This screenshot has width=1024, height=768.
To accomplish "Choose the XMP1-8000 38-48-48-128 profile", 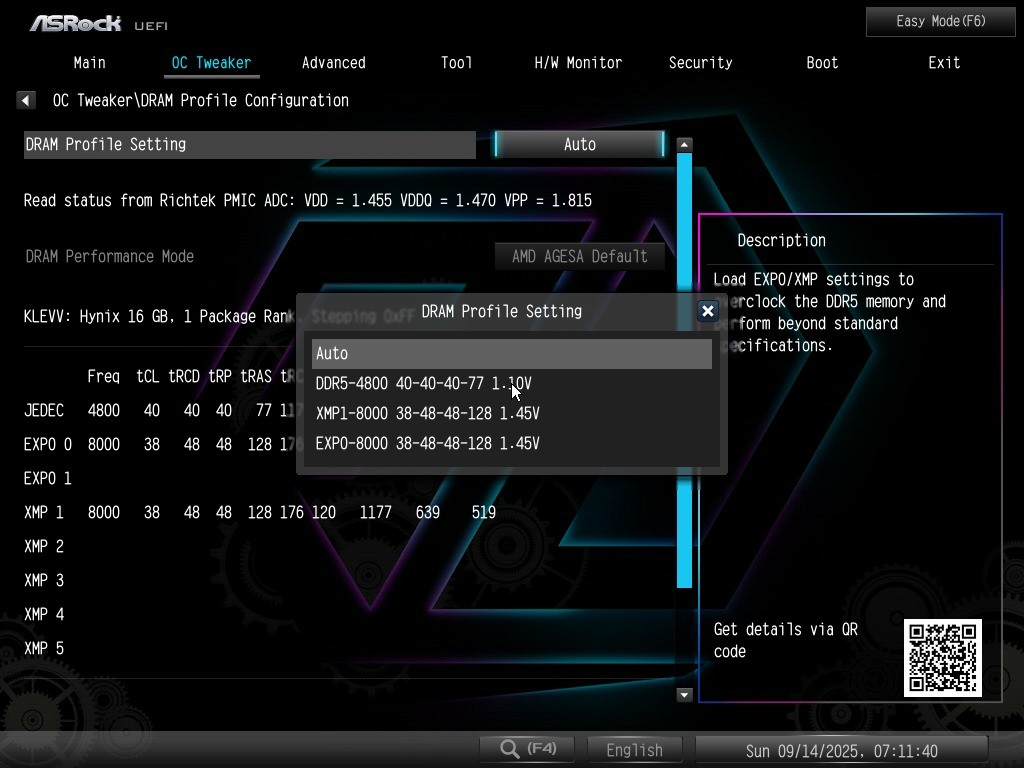I will click(427, 413).
